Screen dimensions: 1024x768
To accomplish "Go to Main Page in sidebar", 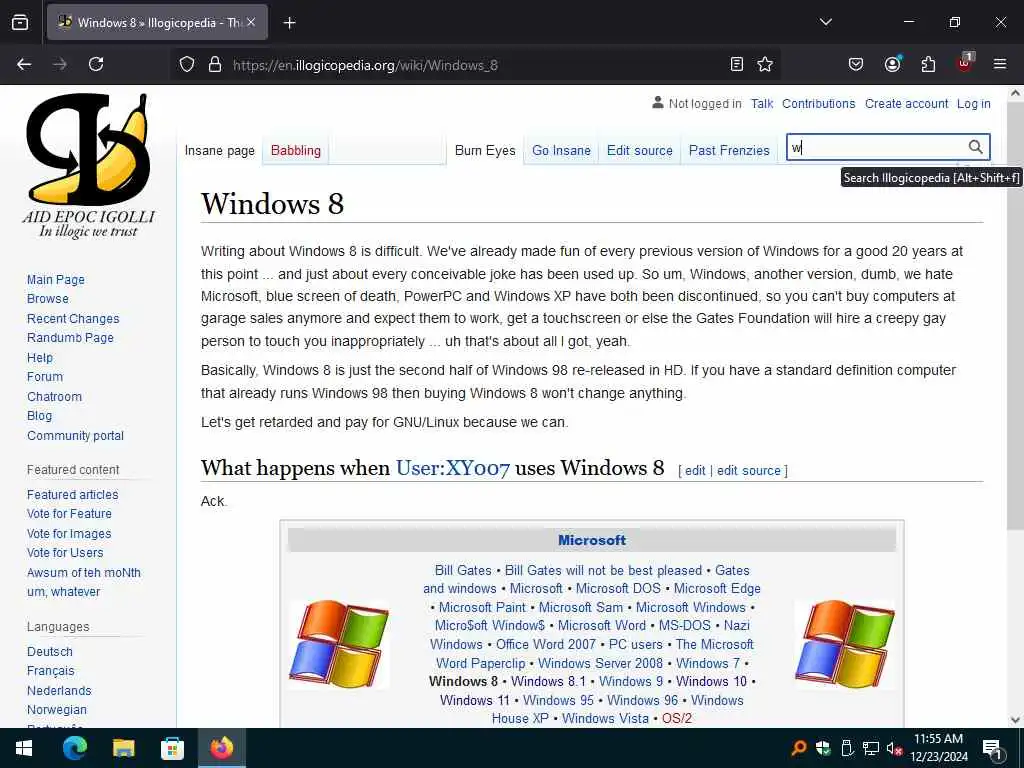I will (56, 280).
